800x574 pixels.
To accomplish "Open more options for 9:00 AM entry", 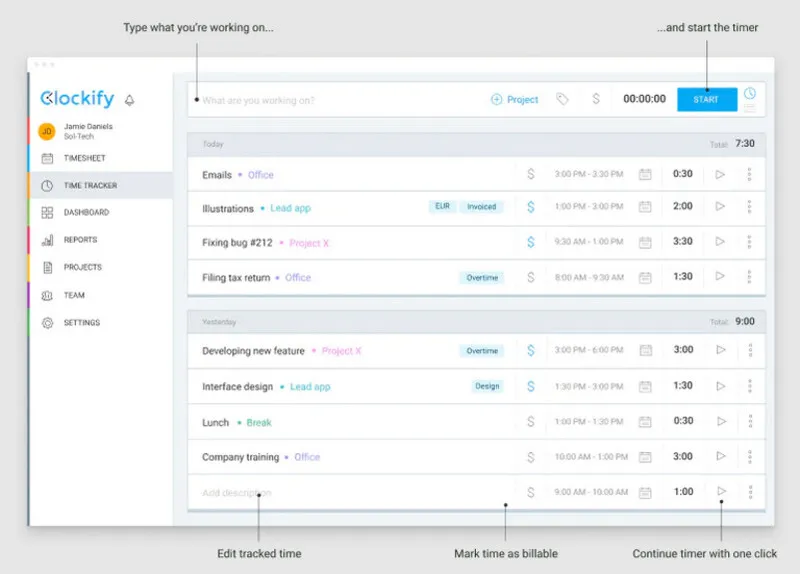I will point(750,492).
